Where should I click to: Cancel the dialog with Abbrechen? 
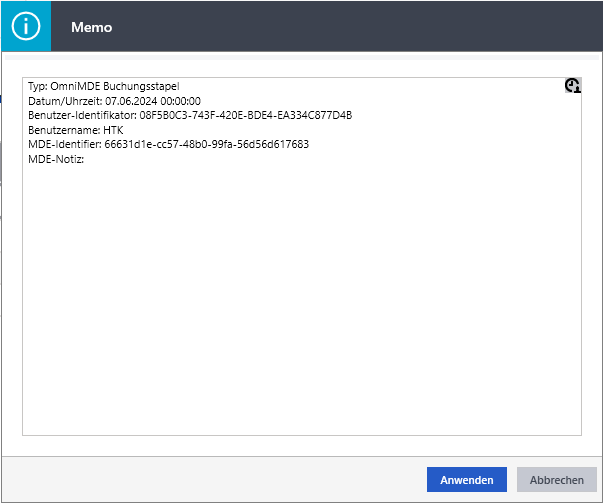pos(556,480)
